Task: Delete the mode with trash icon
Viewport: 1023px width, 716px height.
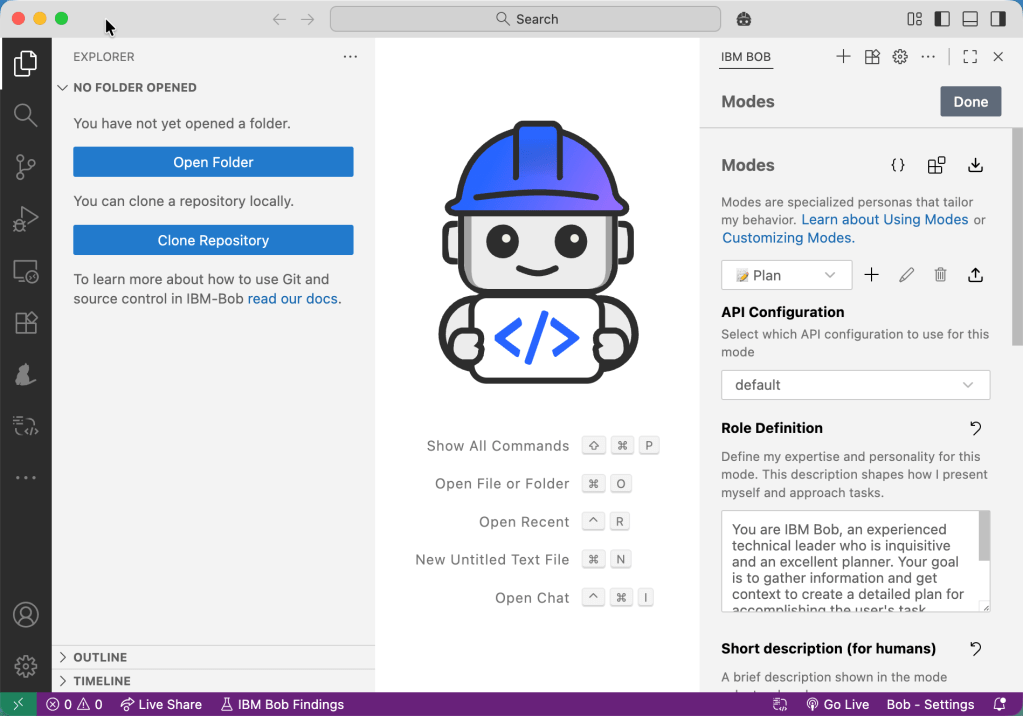Action: (x=940, y=275)
